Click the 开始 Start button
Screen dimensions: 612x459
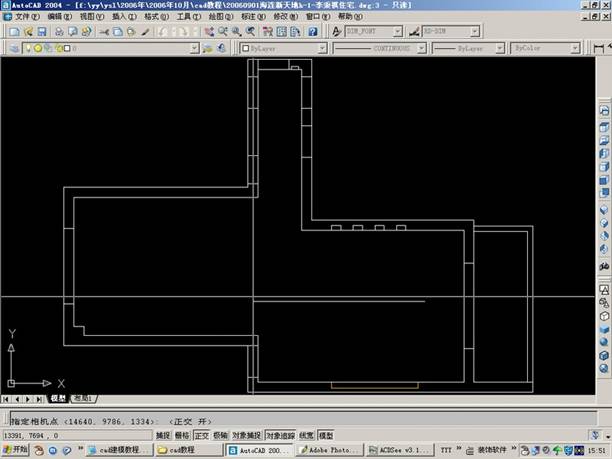pyautogui.click(x=16, y=451)
